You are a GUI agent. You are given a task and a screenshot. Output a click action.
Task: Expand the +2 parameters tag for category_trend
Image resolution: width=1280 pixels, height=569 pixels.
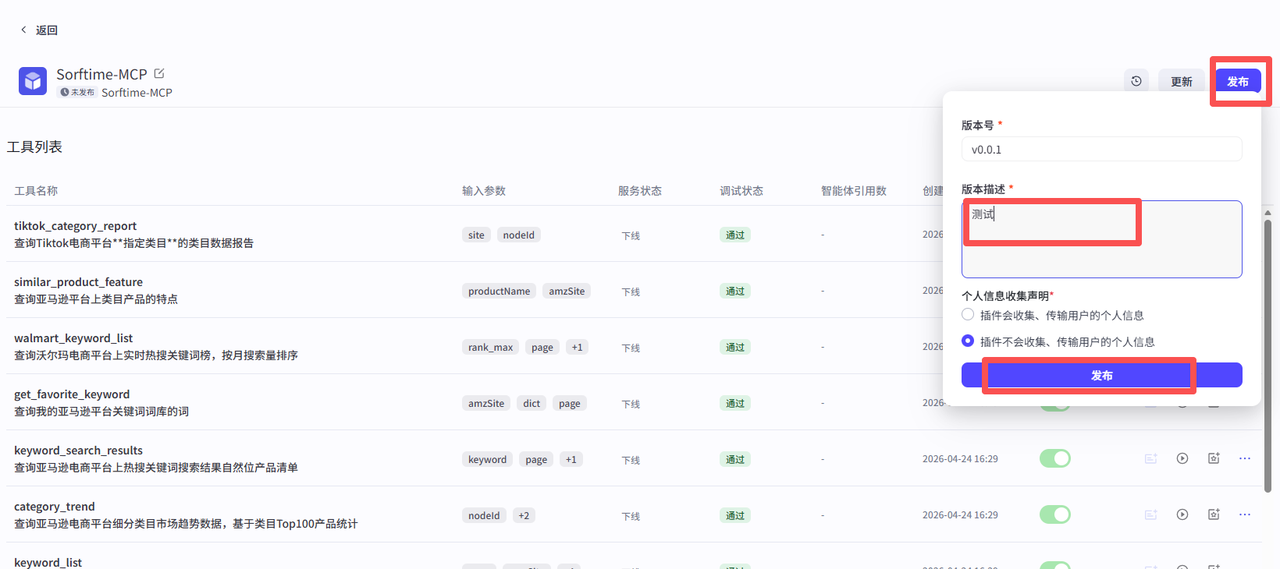point(524,515)
